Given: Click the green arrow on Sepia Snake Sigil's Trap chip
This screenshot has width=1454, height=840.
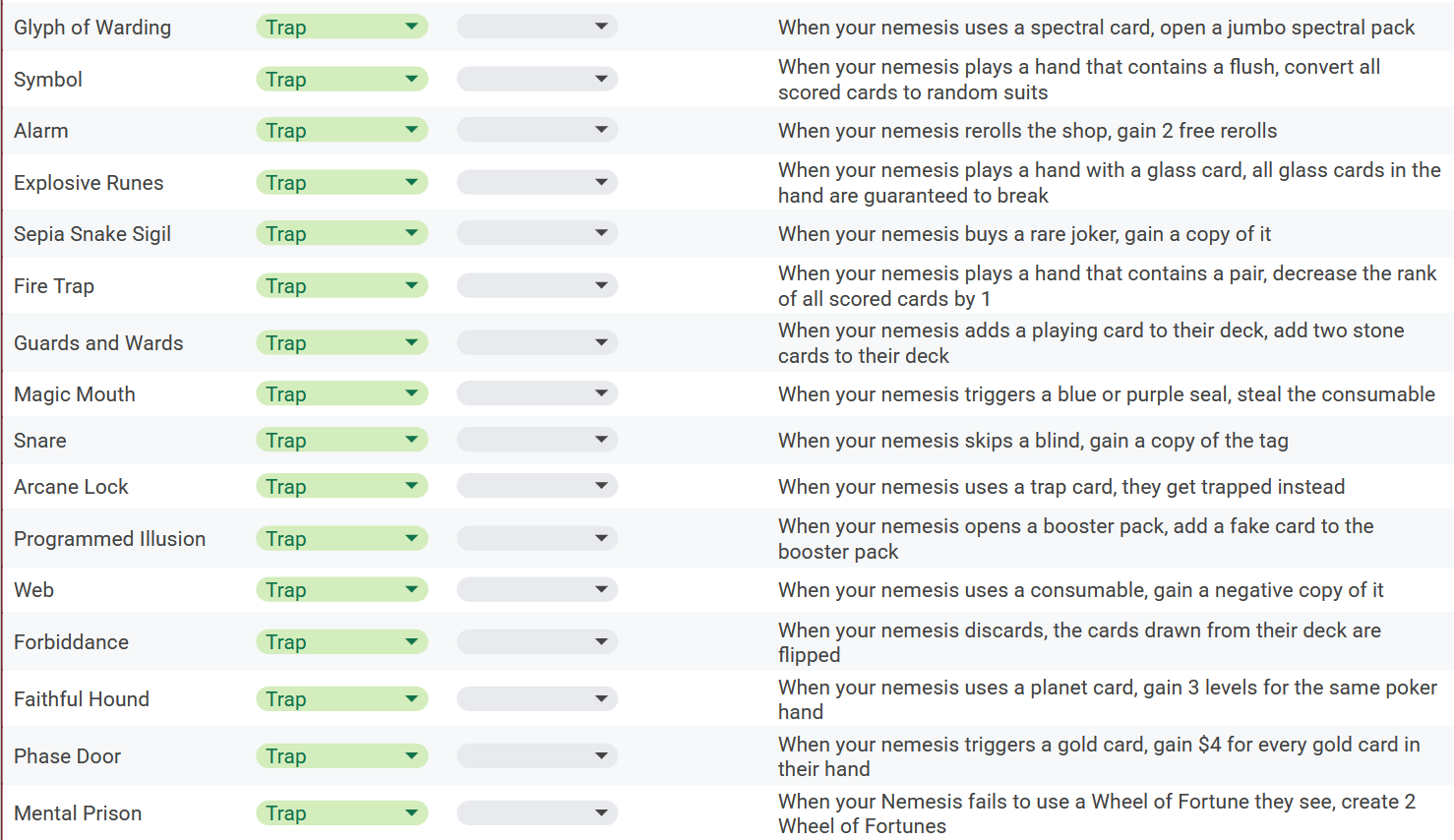Looking at the screenshot, I should [411, 233].
